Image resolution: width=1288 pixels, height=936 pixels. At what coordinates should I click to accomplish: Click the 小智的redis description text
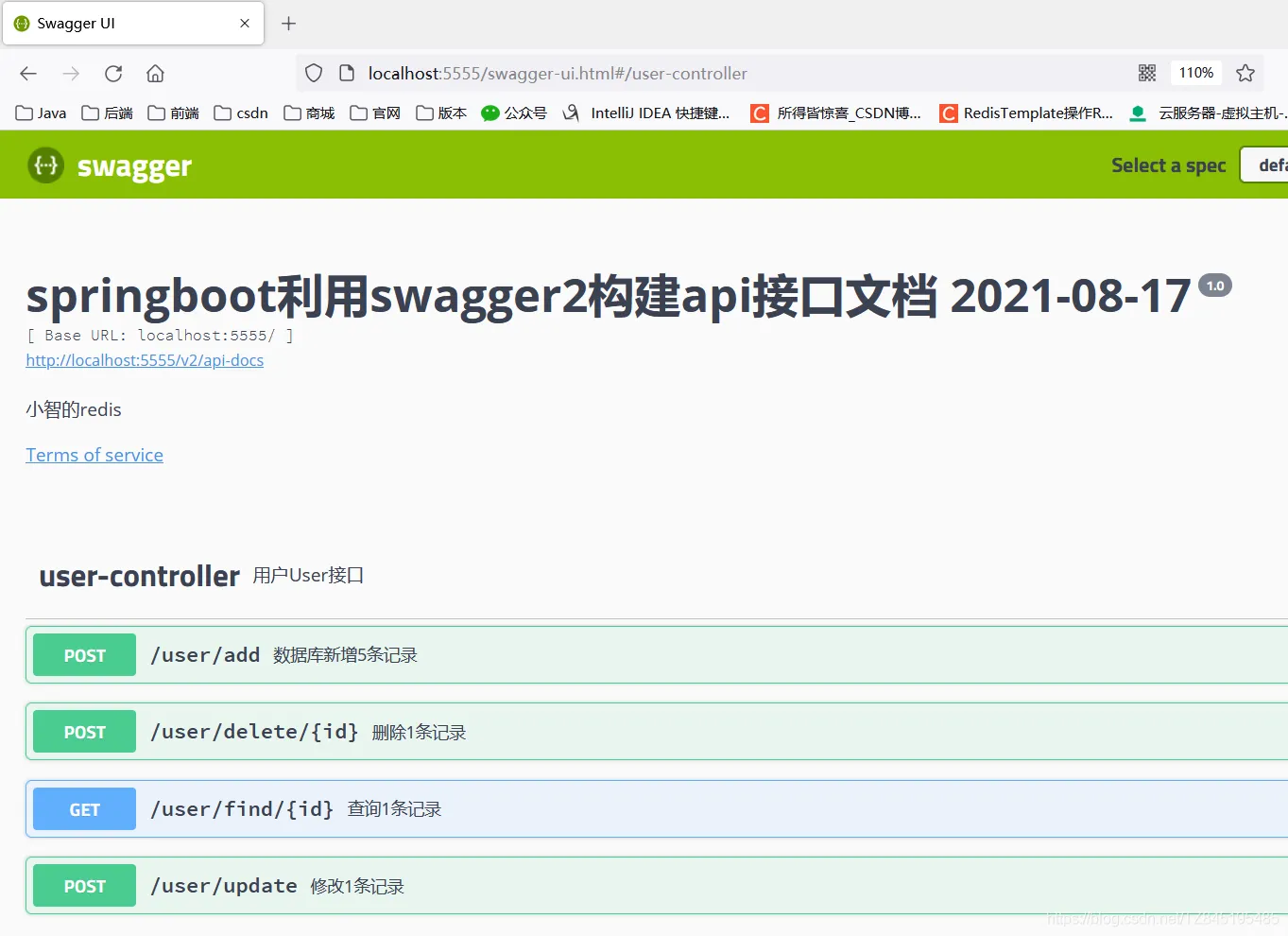[x=74, y=409]
